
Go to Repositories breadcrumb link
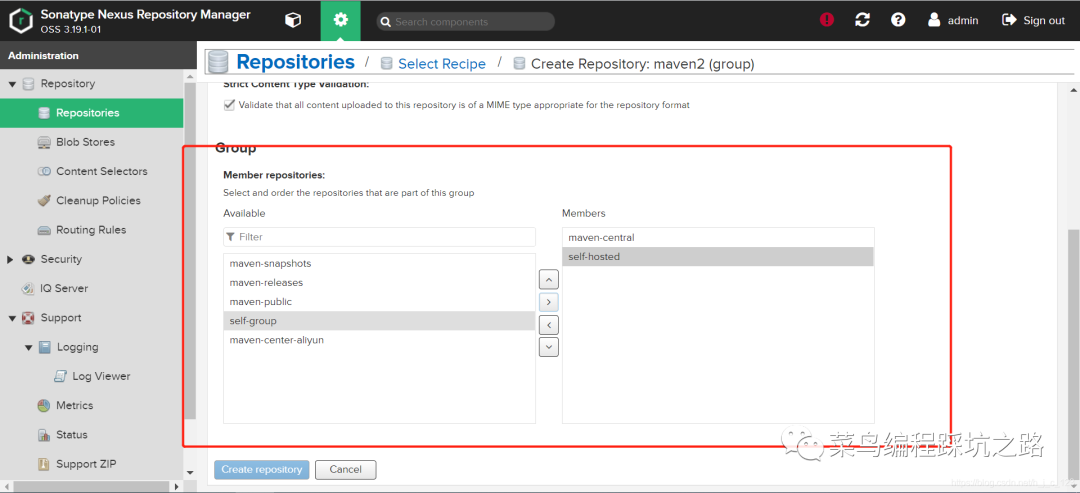point(295,62)
